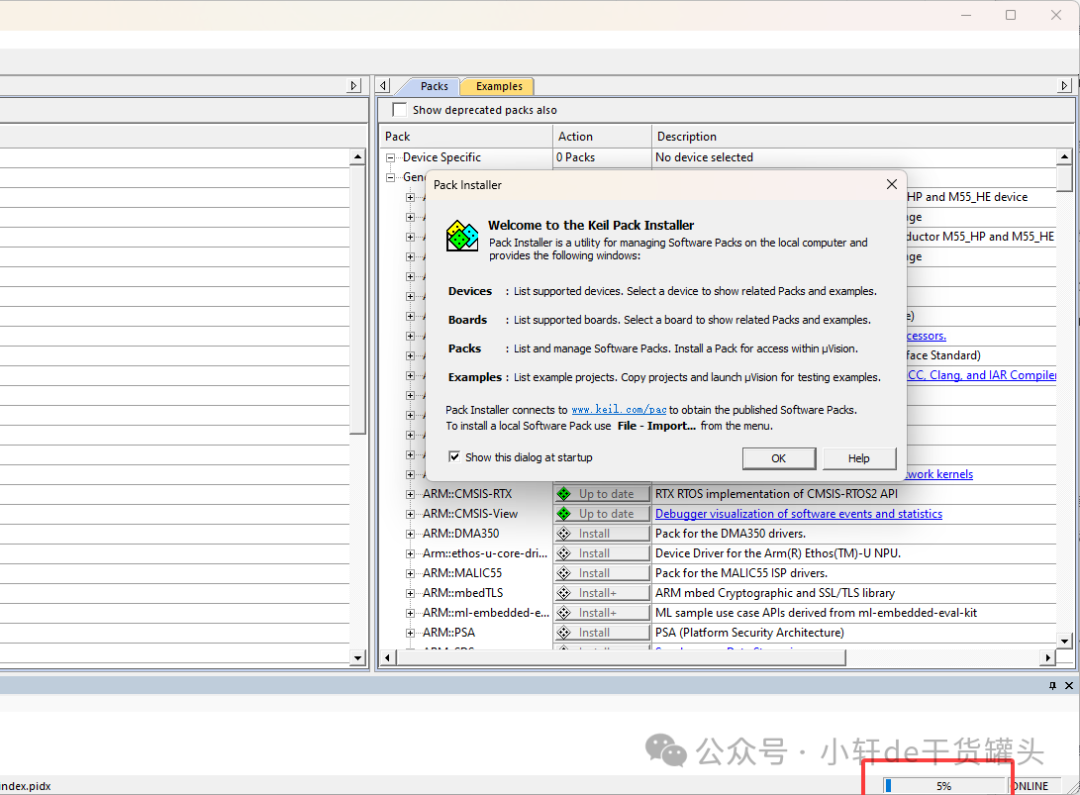Select the Packs tab
The image size is (1080, 795).
coord(436,86)
